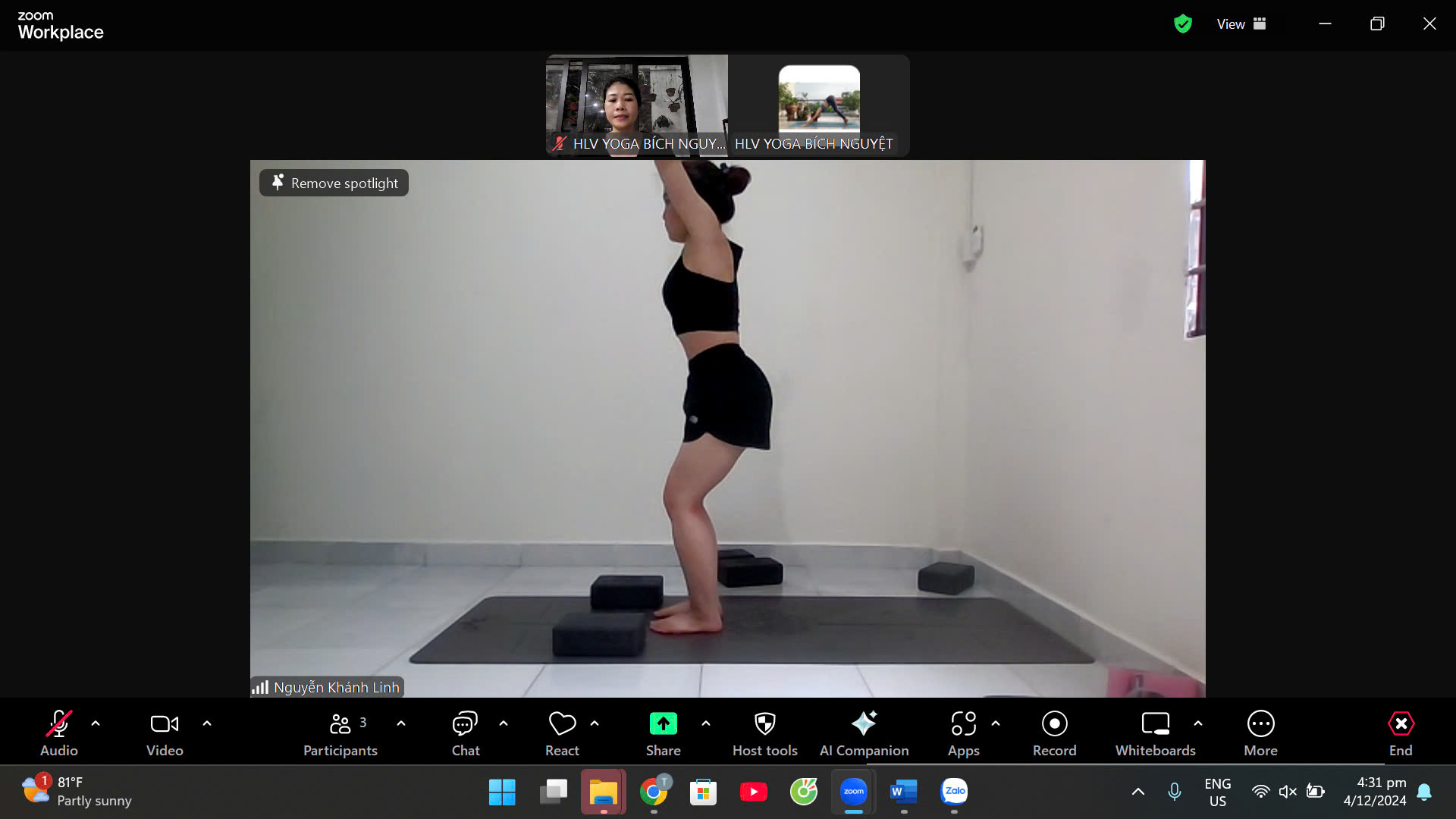This screenshot has height=819, width=1456.
Task: Click the red End meeting button
Action: 1400,724
